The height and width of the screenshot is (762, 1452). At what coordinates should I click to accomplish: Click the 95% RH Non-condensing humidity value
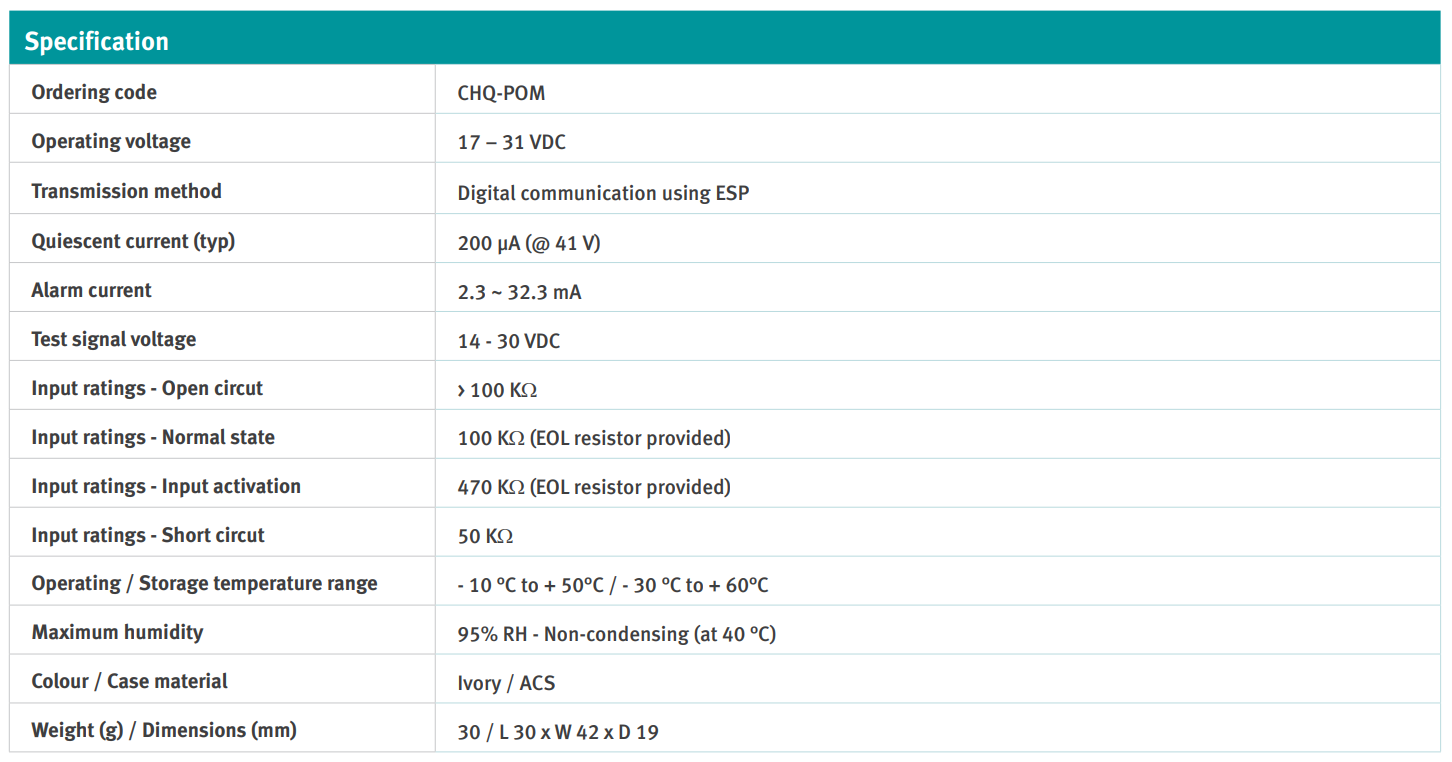pos(616,634)
